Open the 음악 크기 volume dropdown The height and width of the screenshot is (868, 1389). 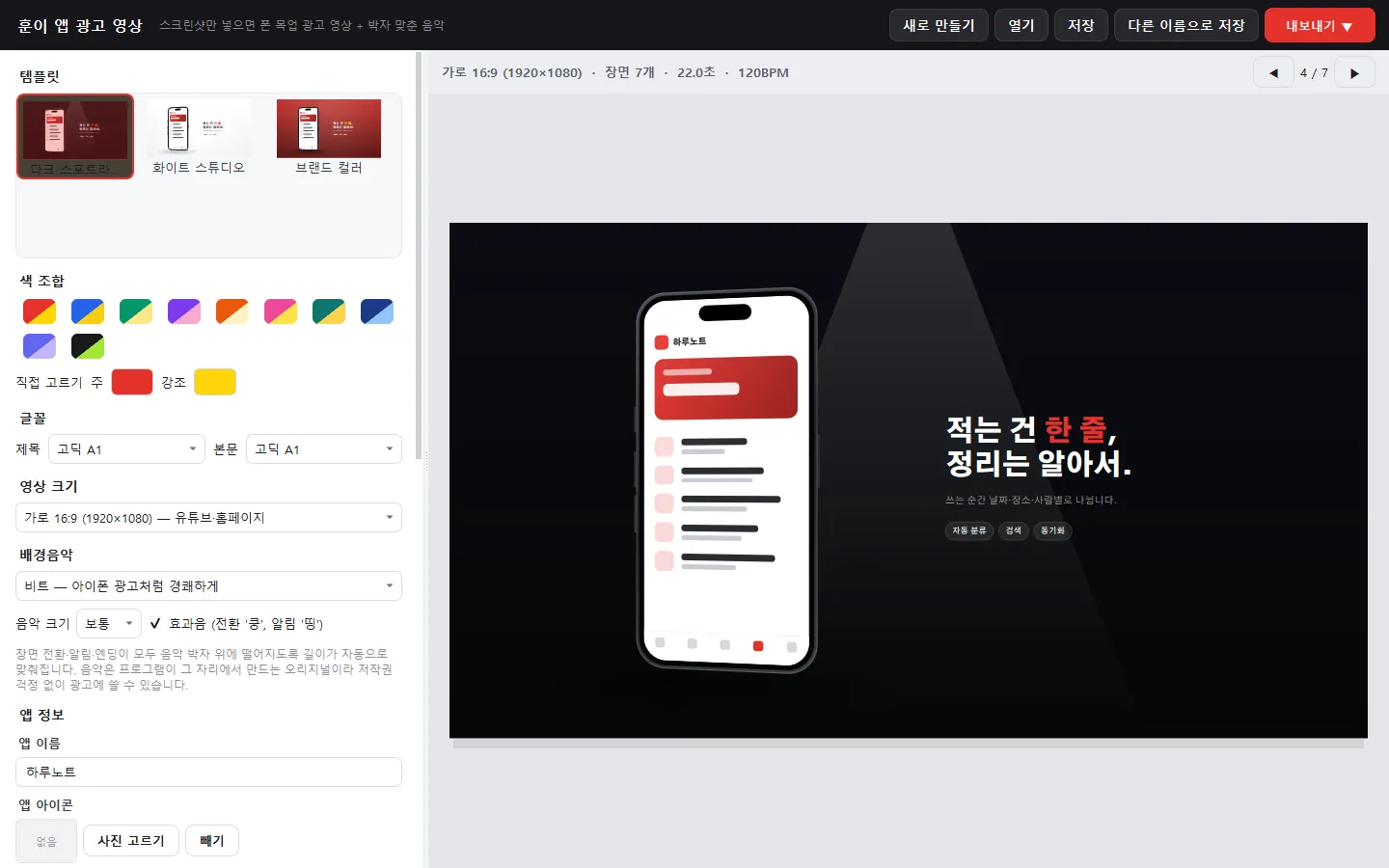click(x=109, y=623)
